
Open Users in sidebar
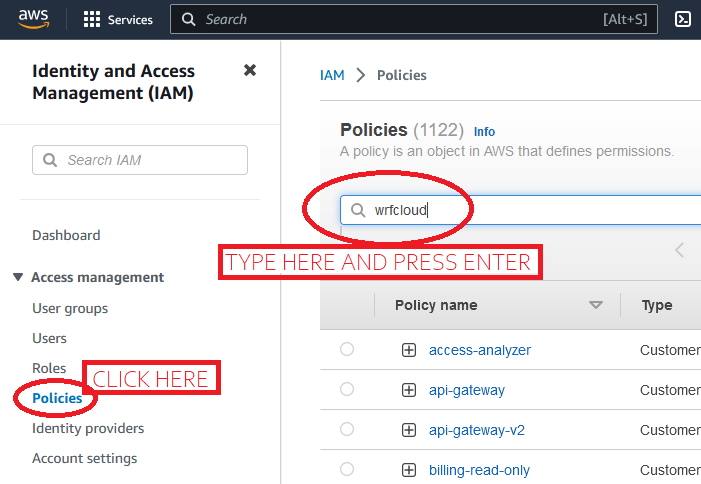[49, 338]
